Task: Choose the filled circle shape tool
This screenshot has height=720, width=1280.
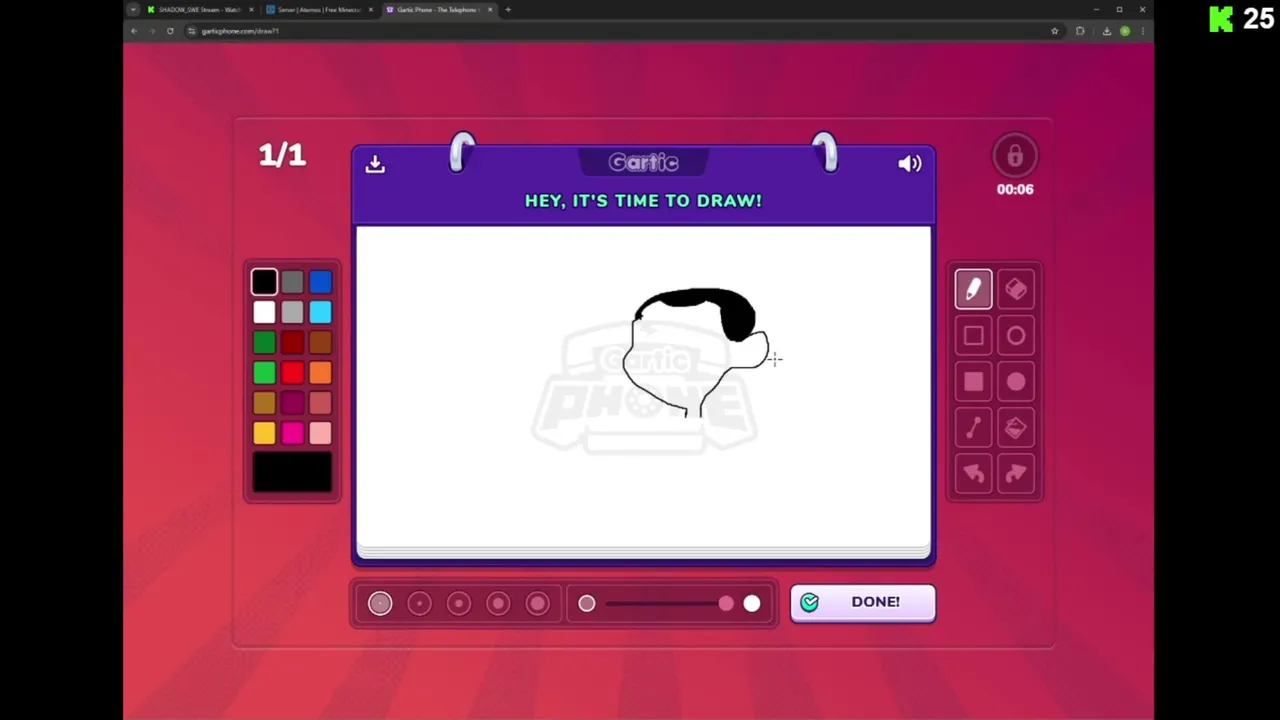Action: click(1016, 382)
